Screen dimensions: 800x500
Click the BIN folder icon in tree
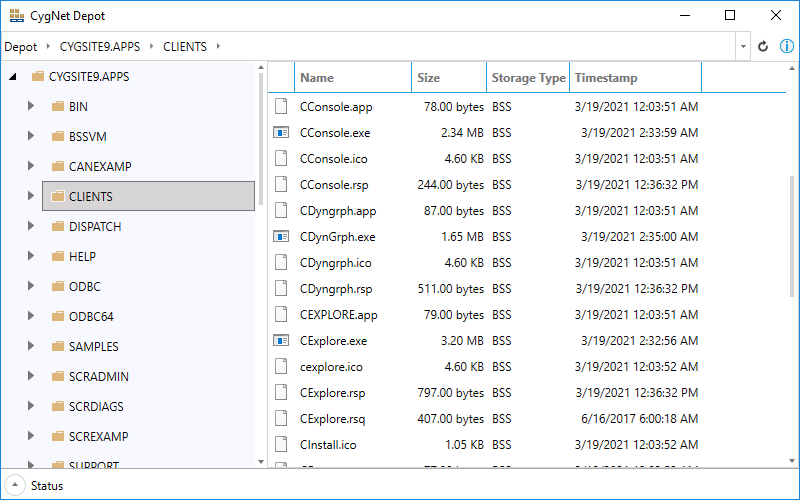click(x=58, y=107)
